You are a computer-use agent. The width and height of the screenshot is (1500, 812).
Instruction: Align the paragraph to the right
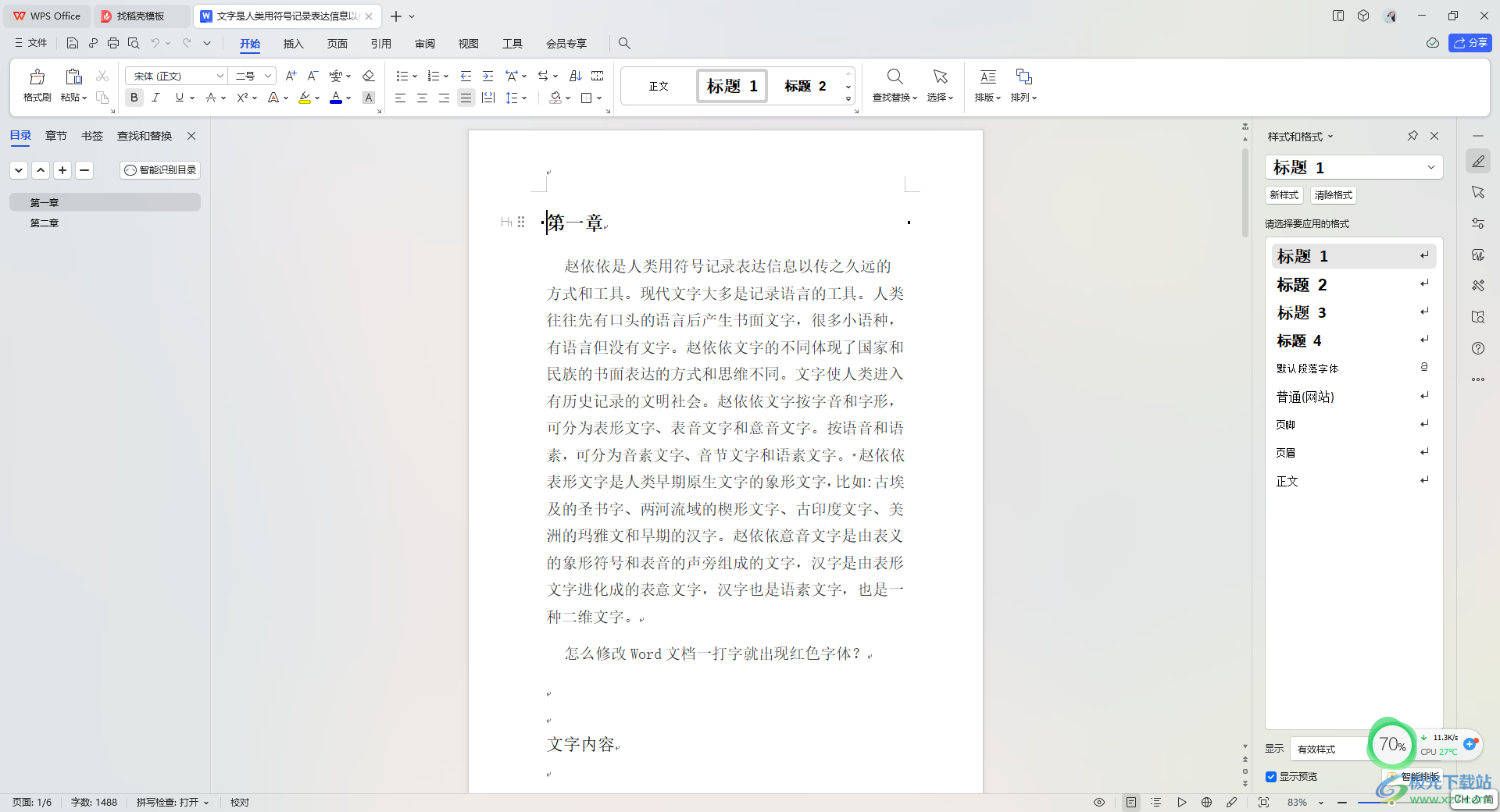click(444, 98)
